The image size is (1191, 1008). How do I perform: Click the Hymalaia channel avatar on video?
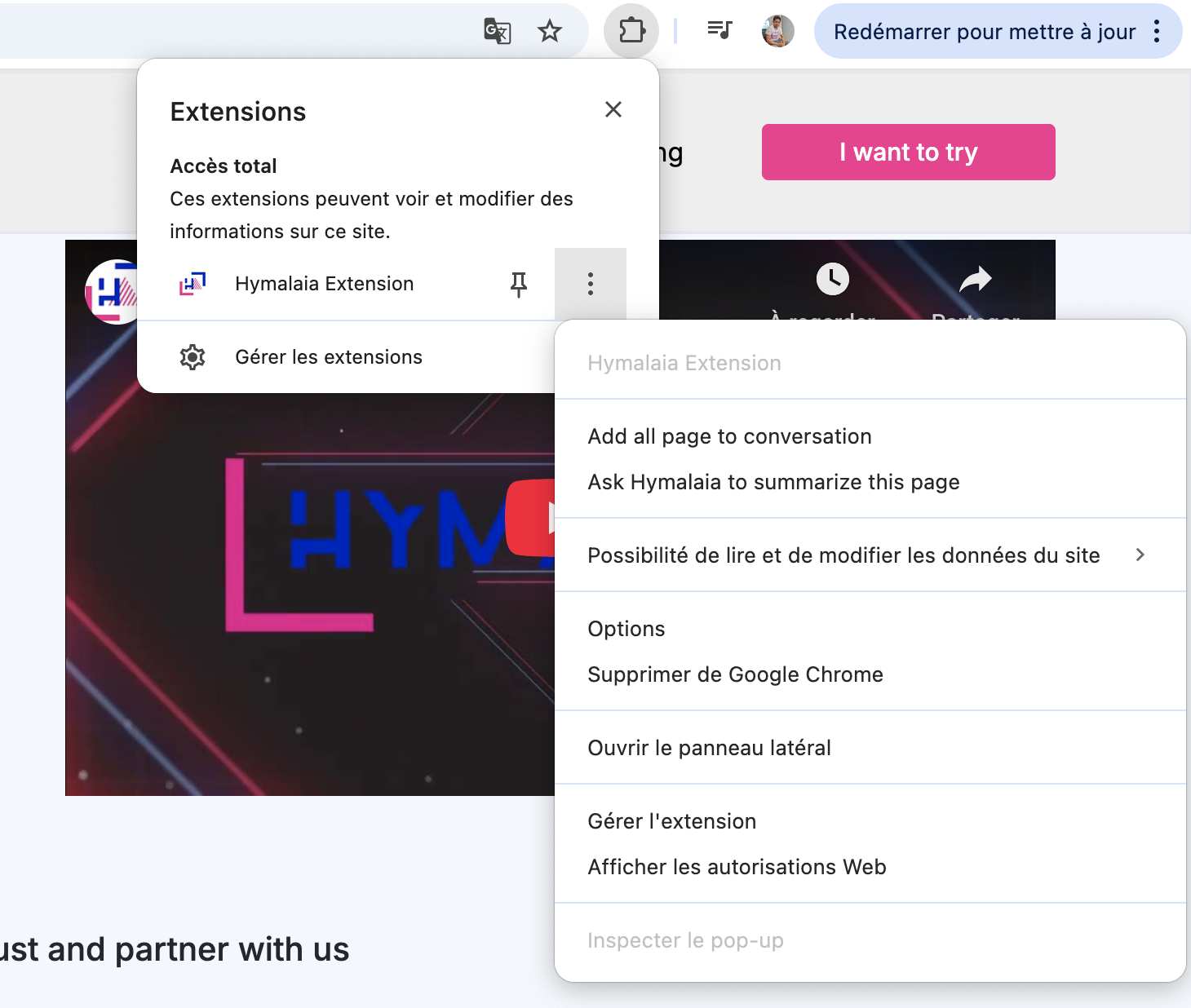point(113,292)
